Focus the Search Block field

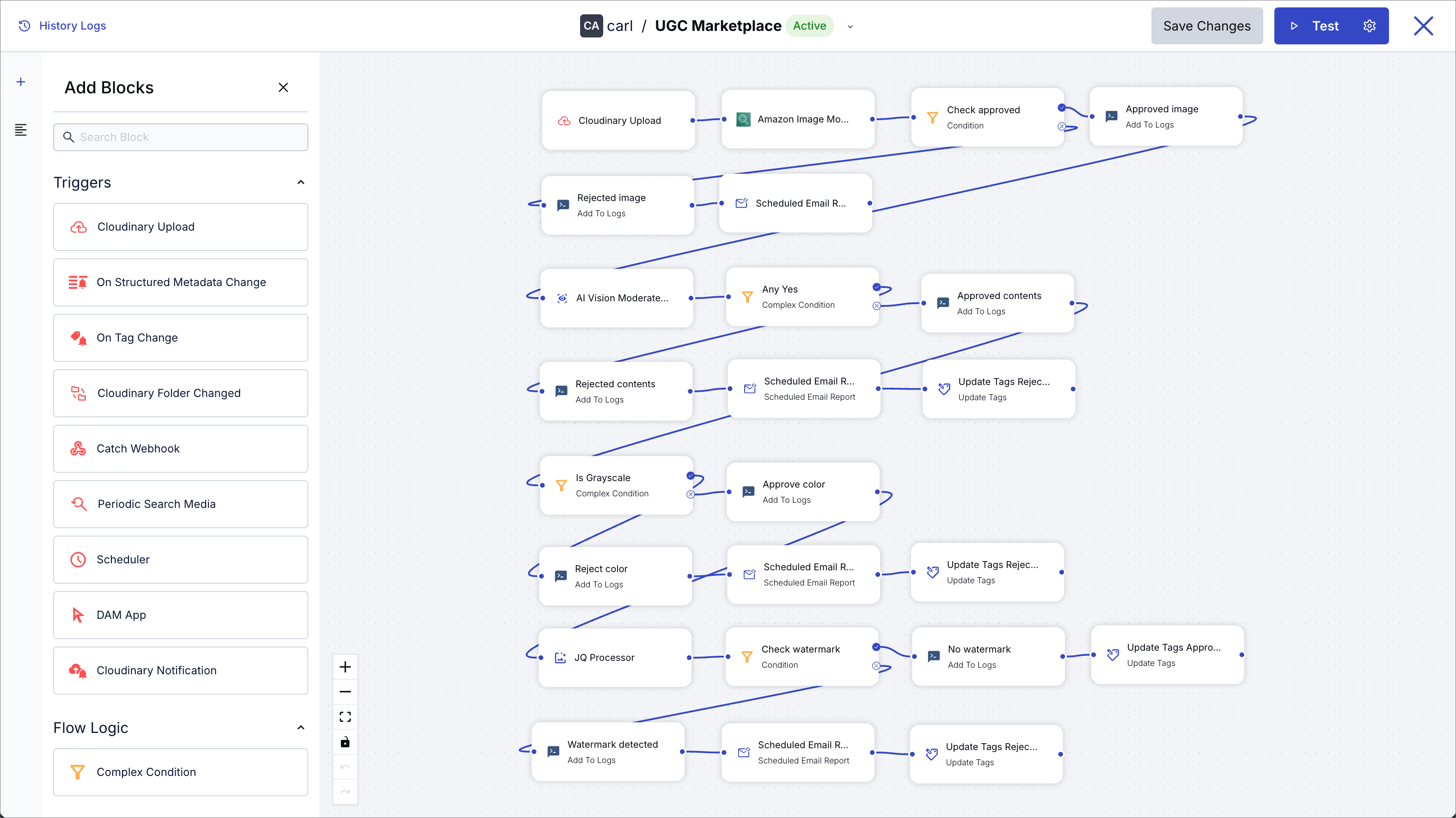[180, 137]
